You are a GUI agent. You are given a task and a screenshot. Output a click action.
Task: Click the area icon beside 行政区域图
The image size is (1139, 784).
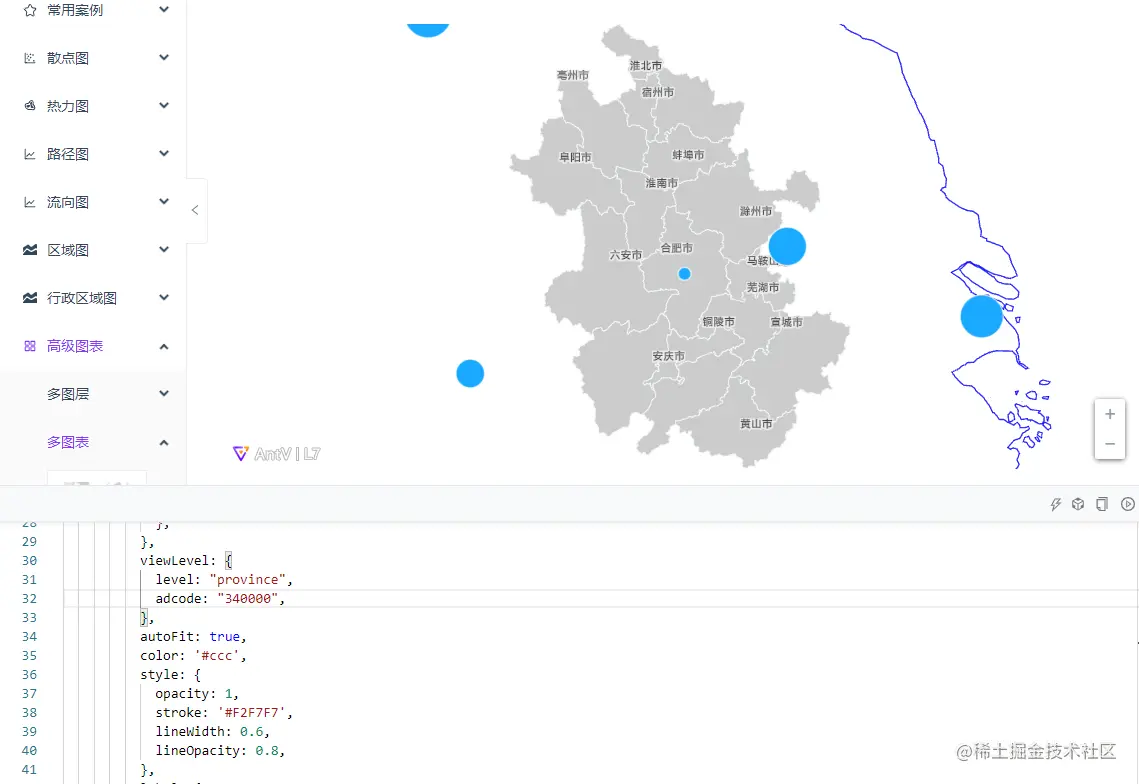click(x=30, y=298)
